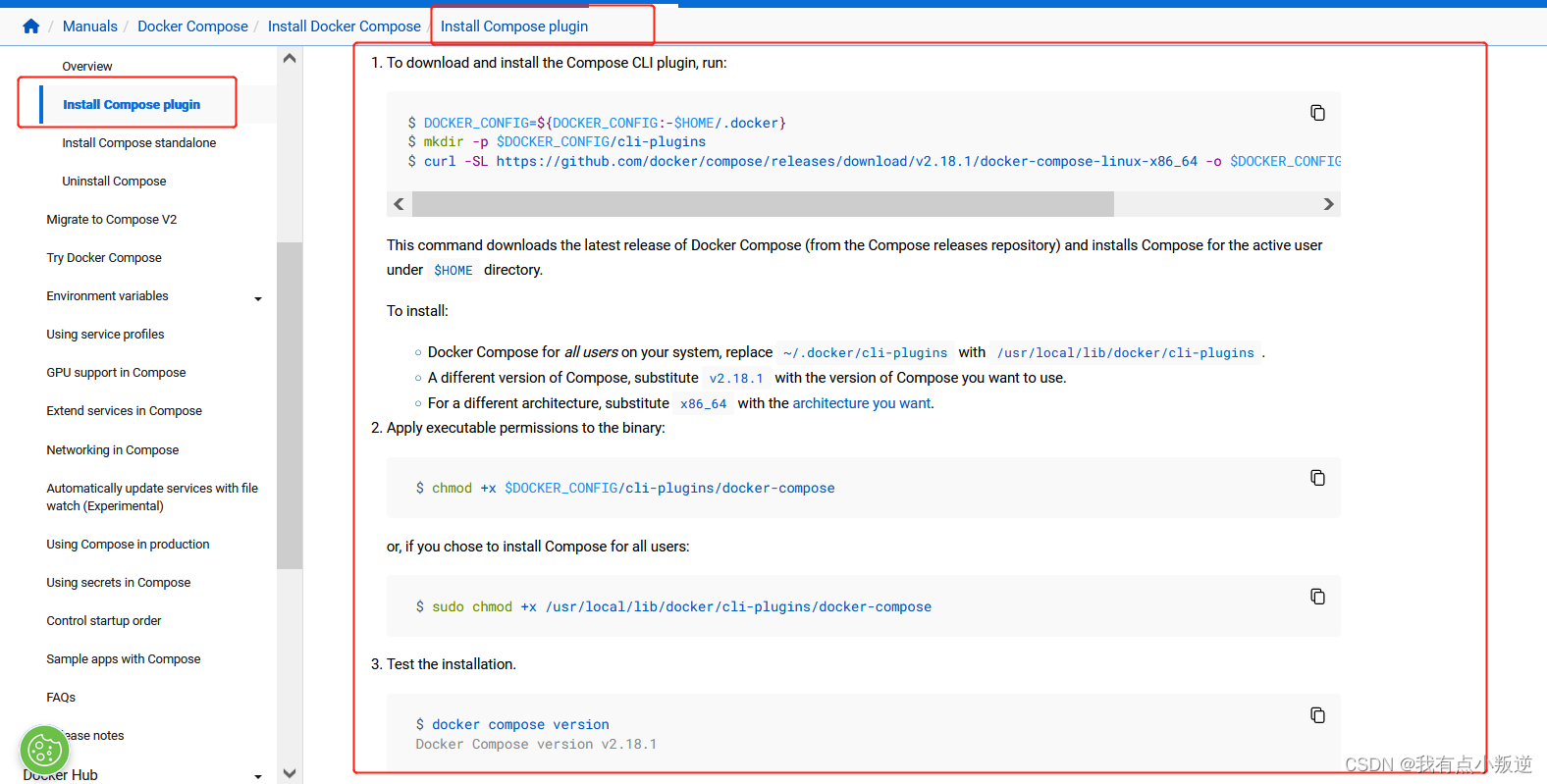Click the inline 'x86_64' architecture code
Screen dimensions: 1547x784
[x=704, y=404]
